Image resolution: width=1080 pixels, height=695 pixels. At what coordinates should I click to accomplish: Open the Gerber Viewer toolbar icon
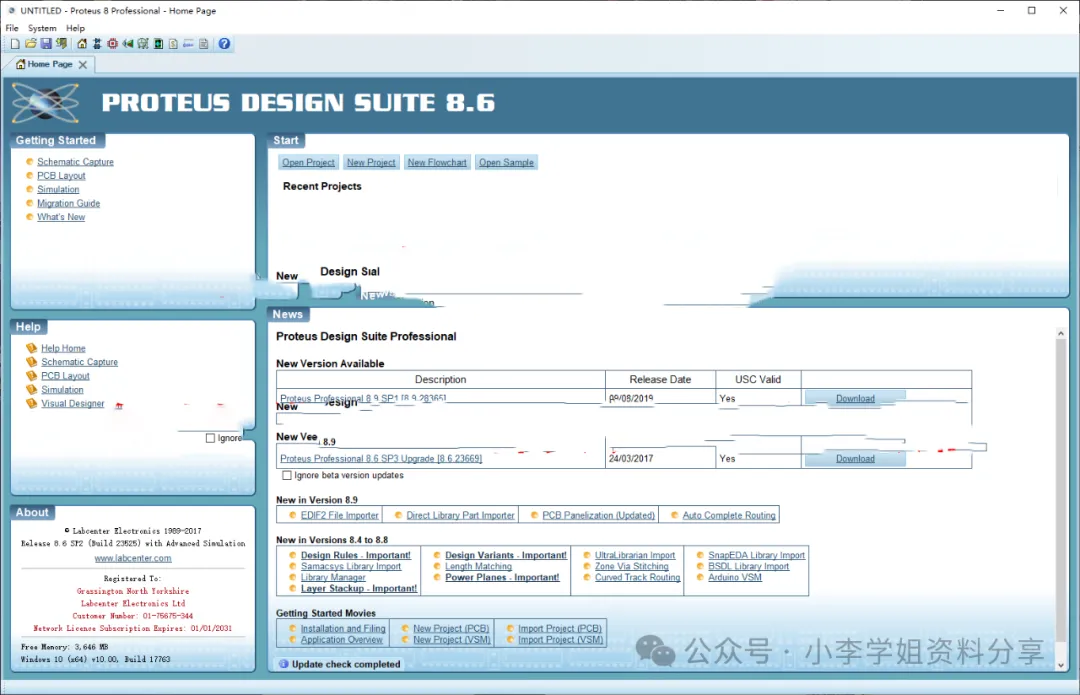143,43
